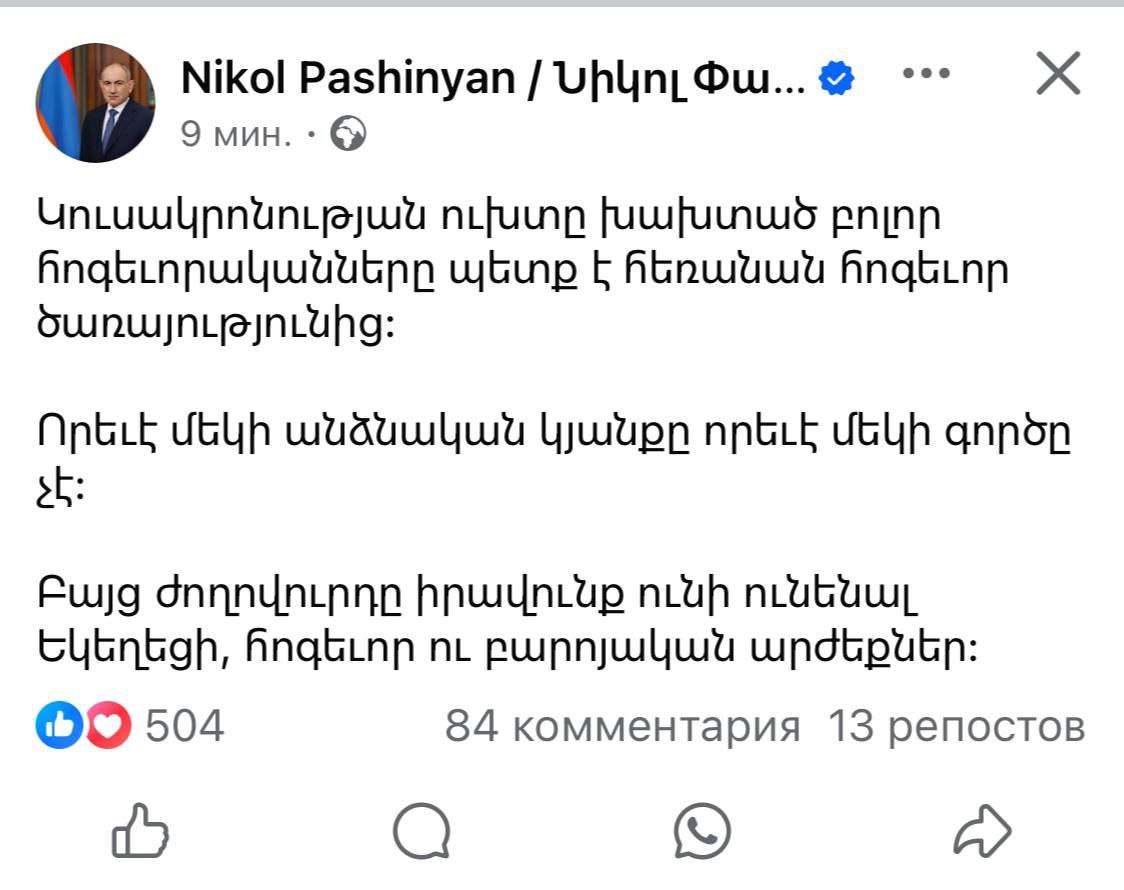Screen dimensions: 1124x890
Task: View the "13 репостов" shares list
Action: pos(956,726)
